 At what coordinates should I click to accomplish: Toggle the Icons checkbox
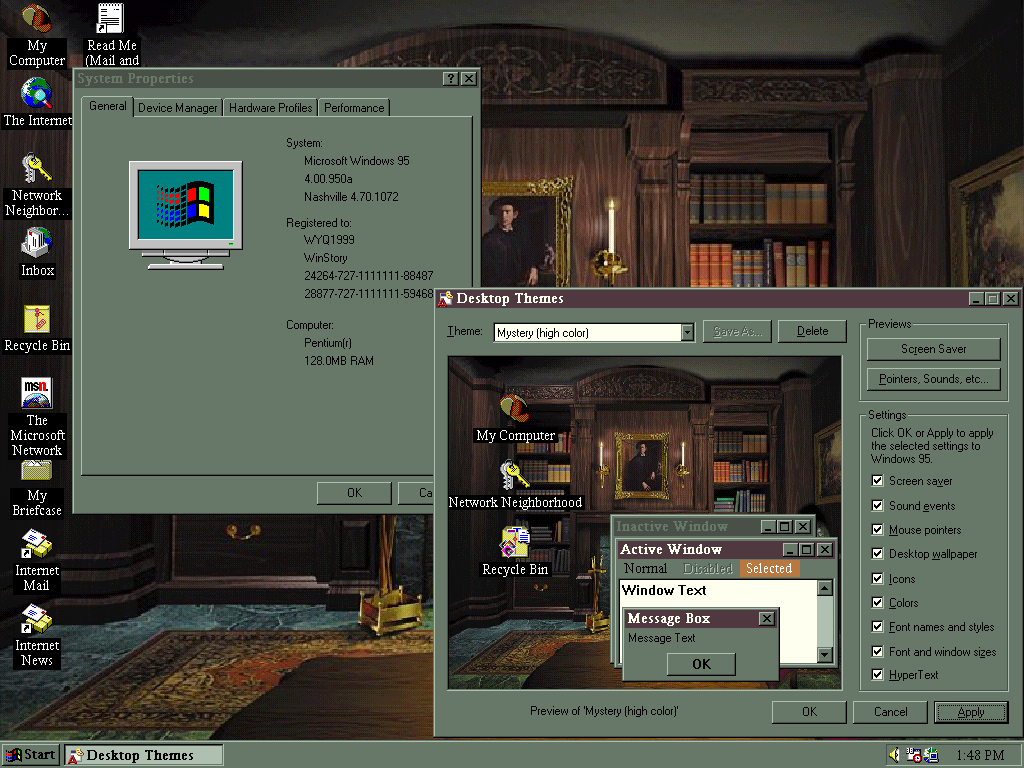click(878, 579)
